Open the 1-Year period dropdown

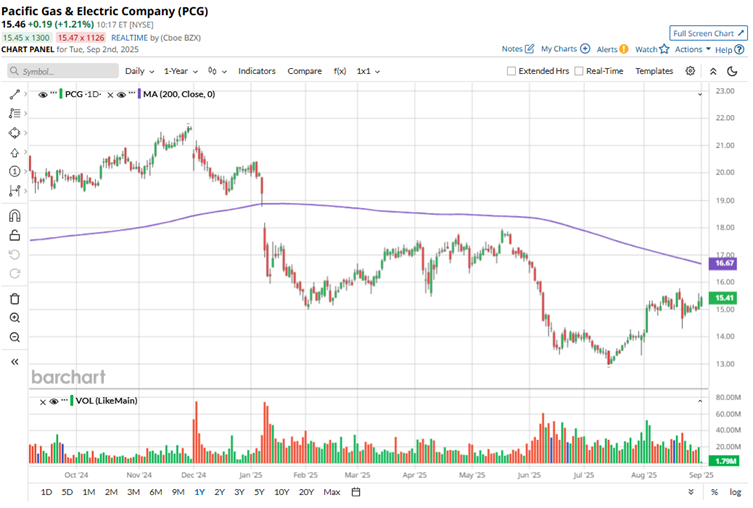pyautogui.click(x=181, y=71)
